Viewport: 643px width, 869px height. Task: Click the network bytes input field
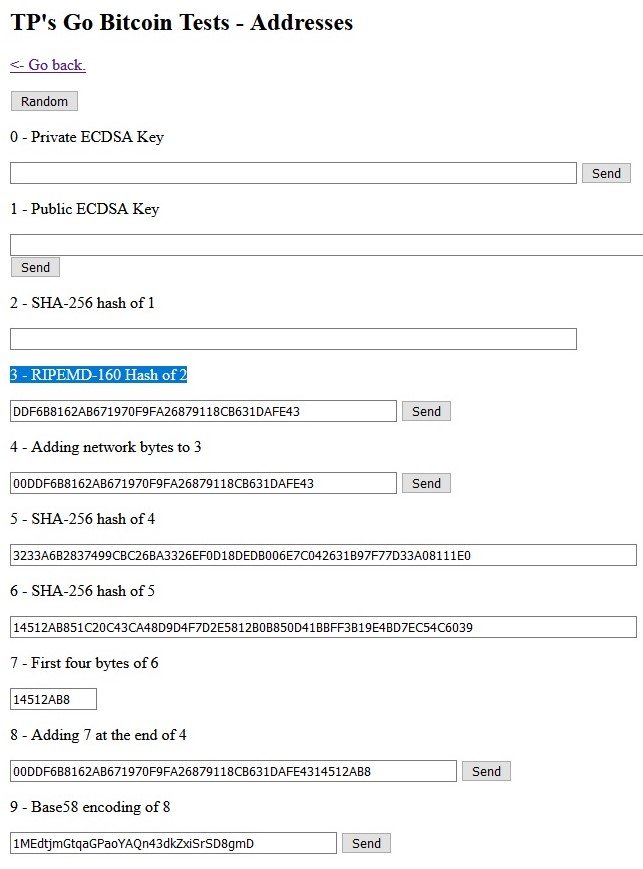[x=203, y=483]
